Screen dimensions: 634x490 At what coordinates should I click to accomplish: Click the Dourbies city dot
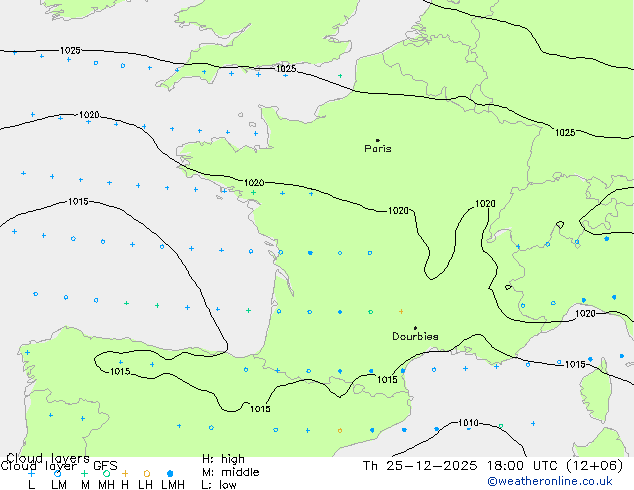pos(415,328)
